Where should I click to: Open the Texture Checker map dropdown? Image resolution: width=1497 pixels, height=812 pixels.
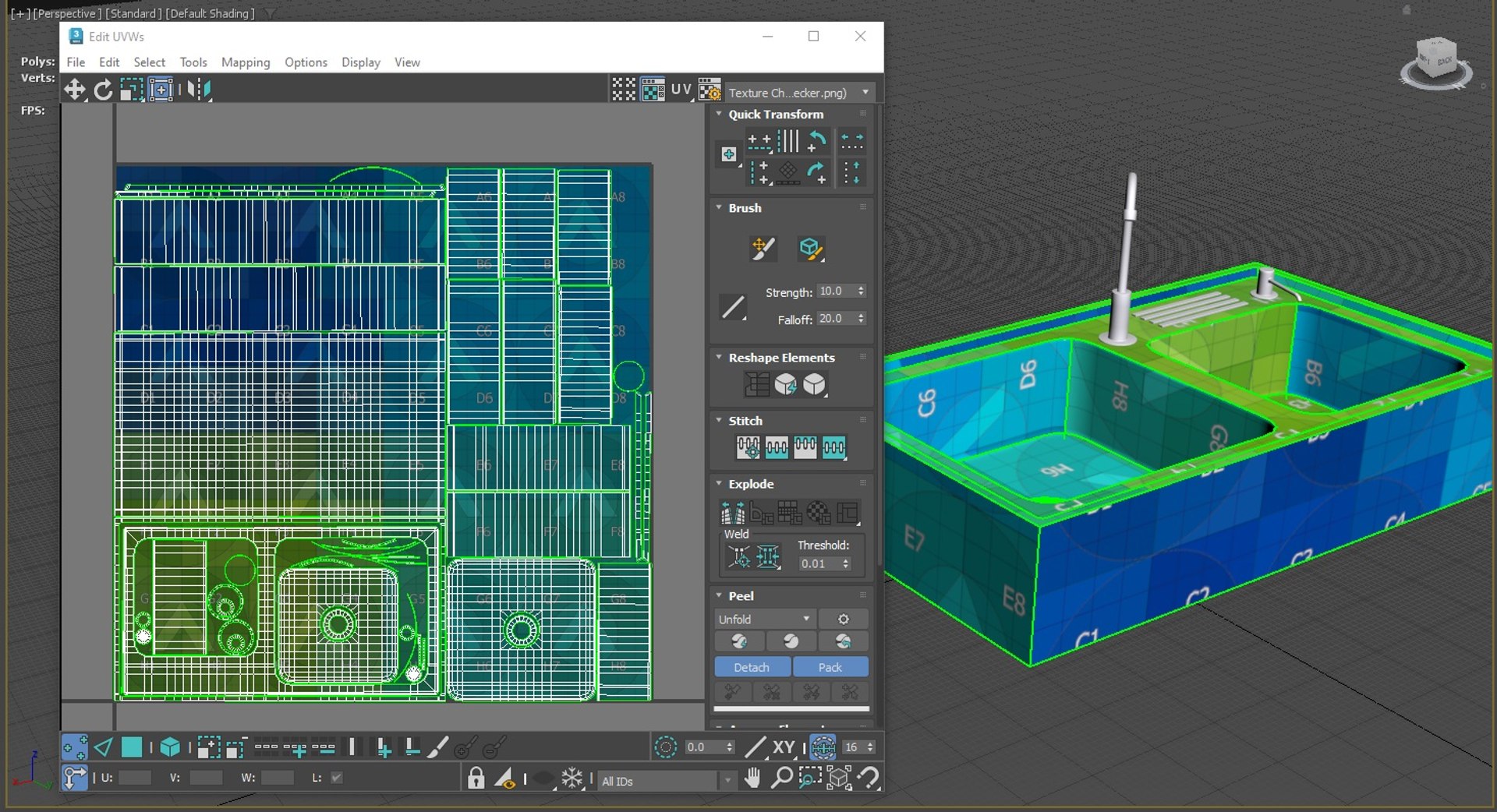(799, 92)
